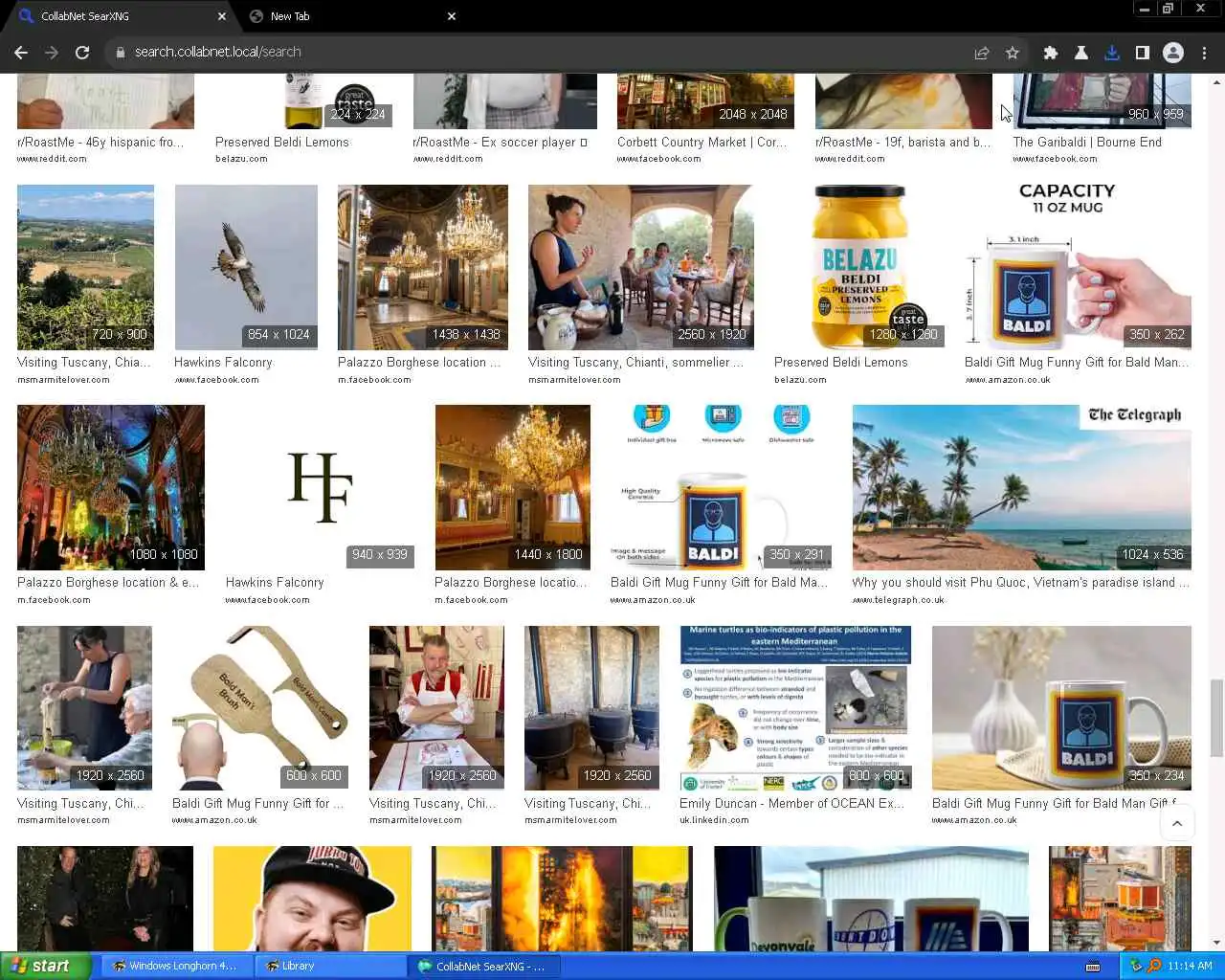1225x980 pixels.
Task: Click the www.telegraph.co.uk source text
Action: point(898,600)
